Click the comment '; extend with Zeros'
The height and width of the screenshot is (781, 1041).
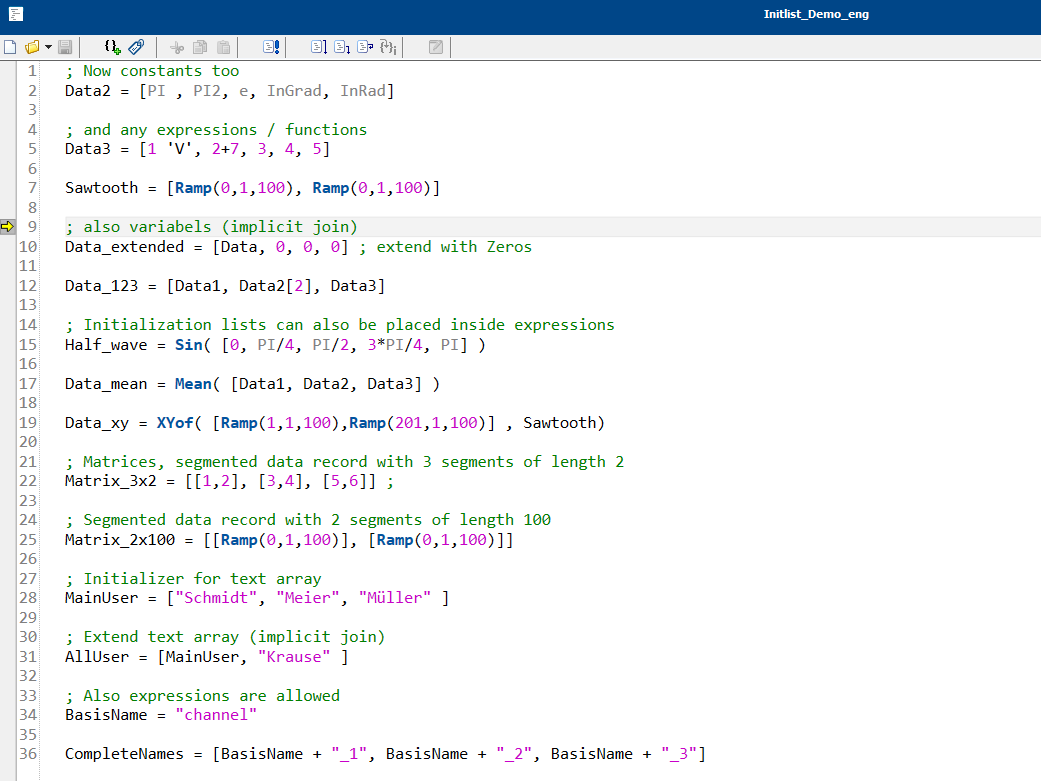click(x=445, y=247)
